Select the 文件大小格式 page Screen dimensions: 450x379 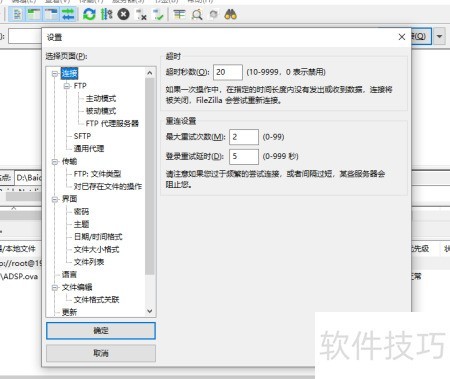click(x=96, y=250)
